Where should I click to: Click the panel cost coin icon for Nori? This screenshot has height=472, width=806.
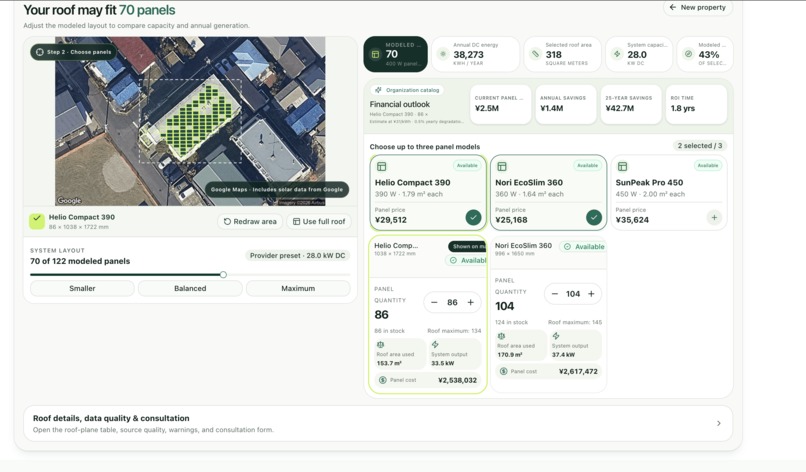click(x=503, y=371)
